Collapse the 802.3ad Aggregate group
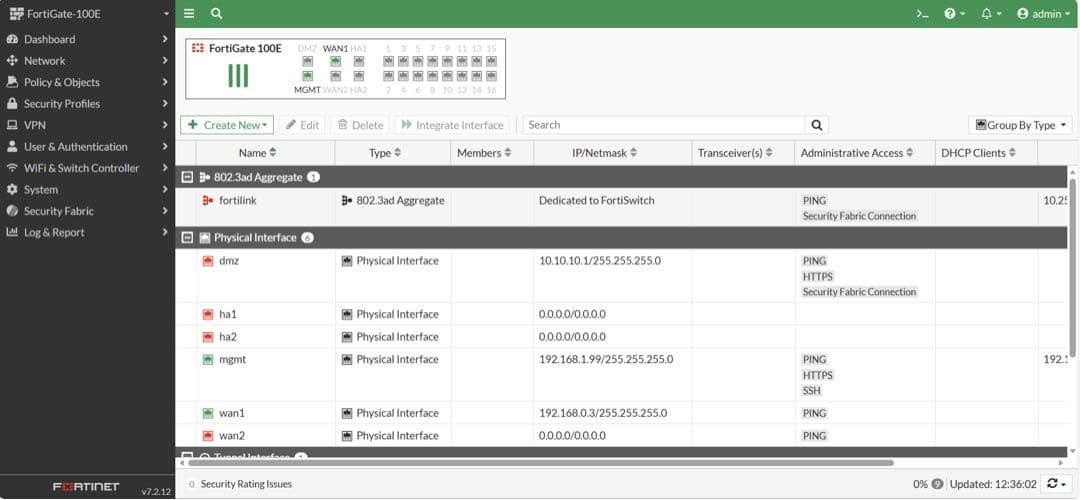This screenshot has width=1080, height=500. [x=186, y=177]
